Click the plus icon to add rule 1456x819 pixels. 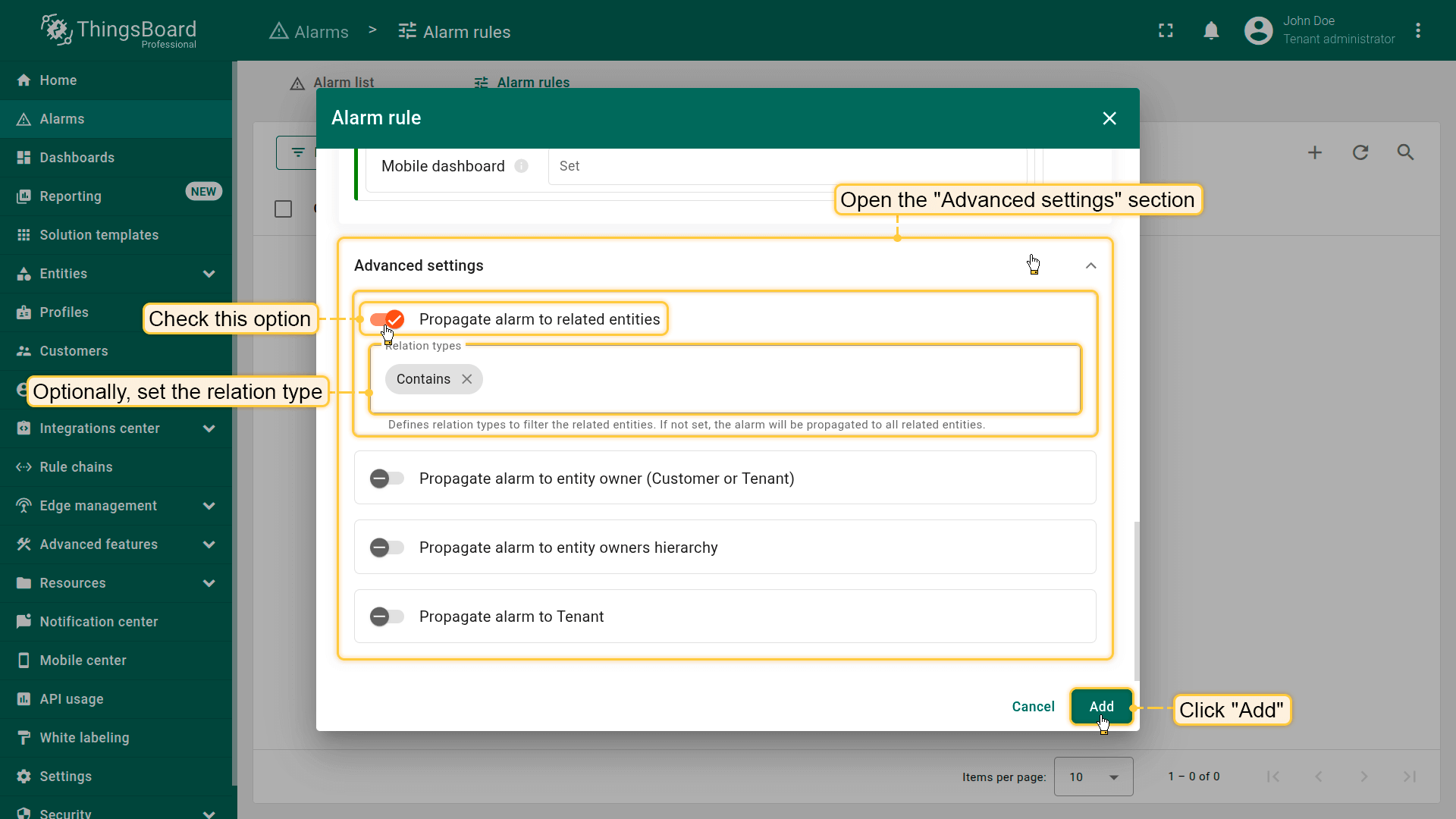[1315, 152]
